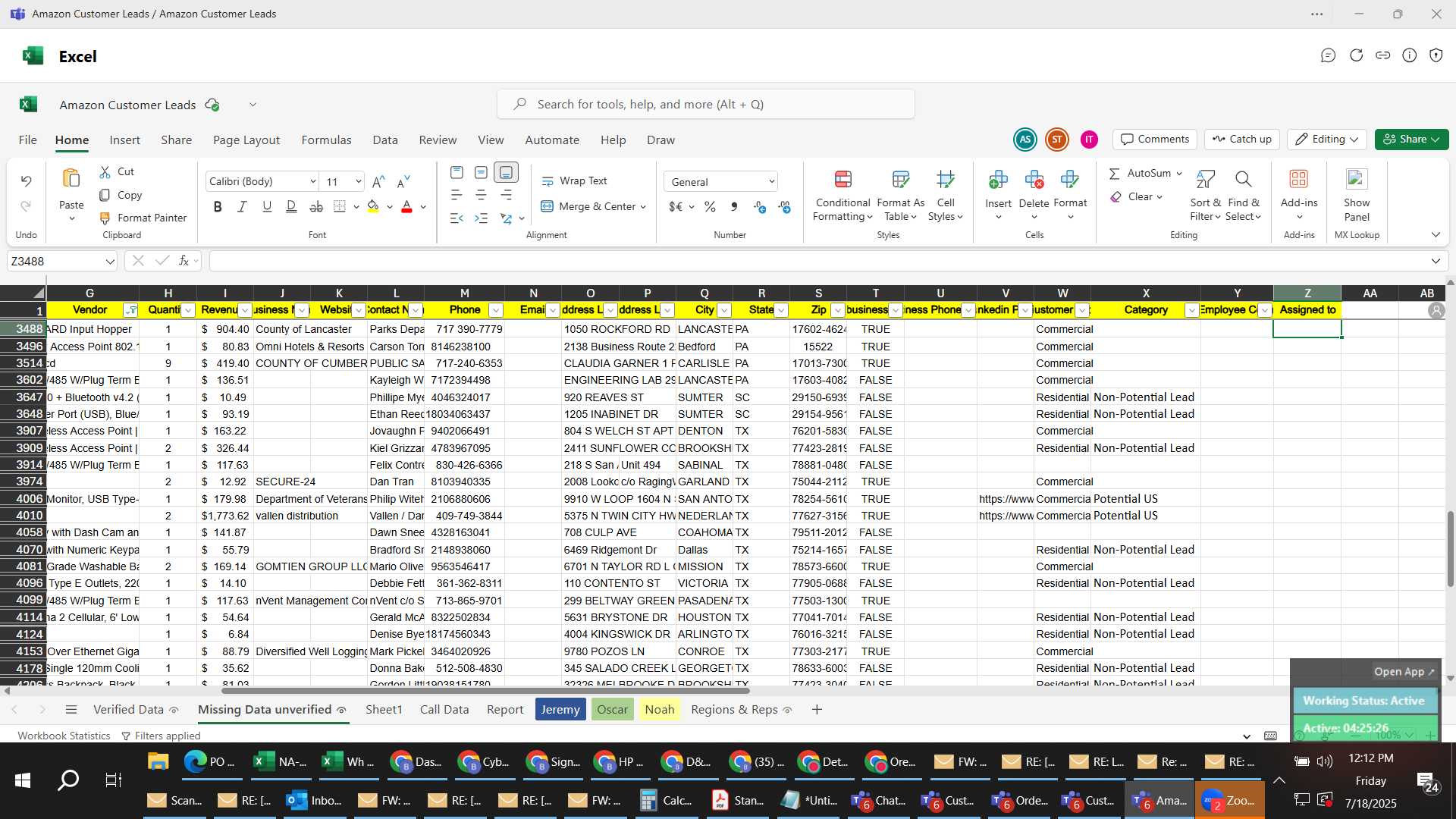The image size is (1456, 819).
Task: Toggle top vertical alignment
Action: tap(457, 173)
